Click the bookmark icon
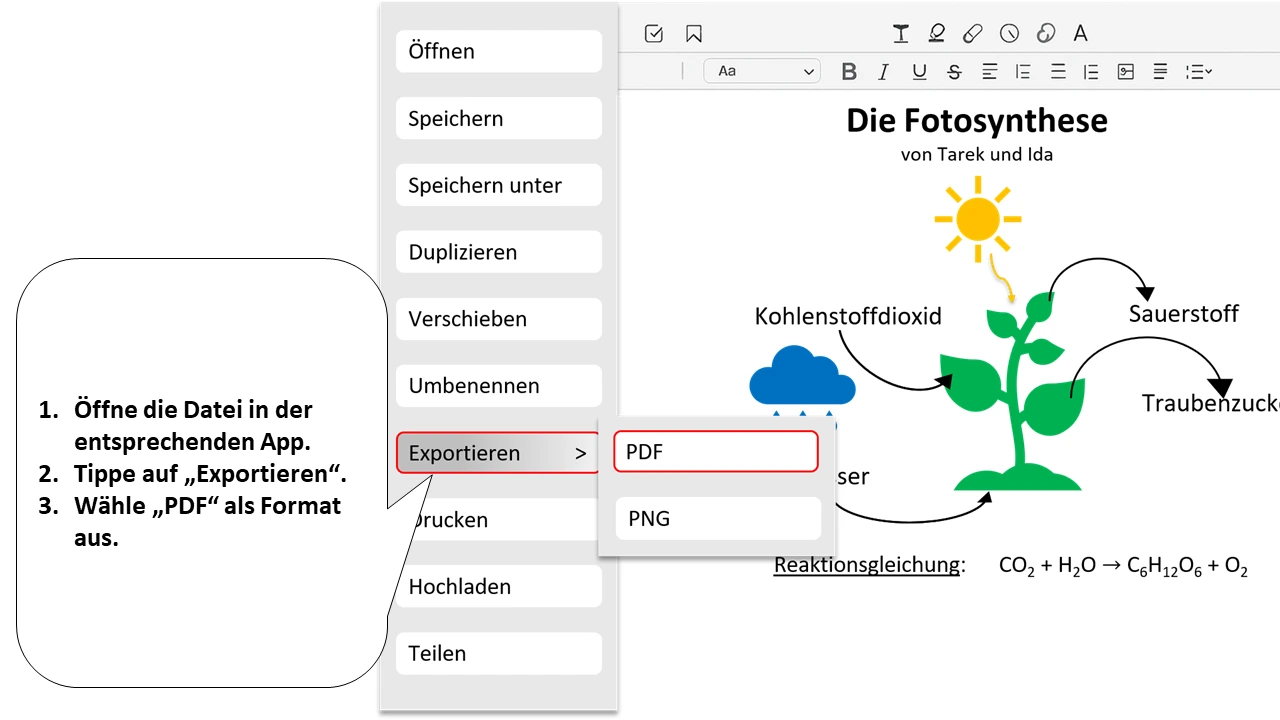Viewport: 1280px width, 720px height. [694, 34]
